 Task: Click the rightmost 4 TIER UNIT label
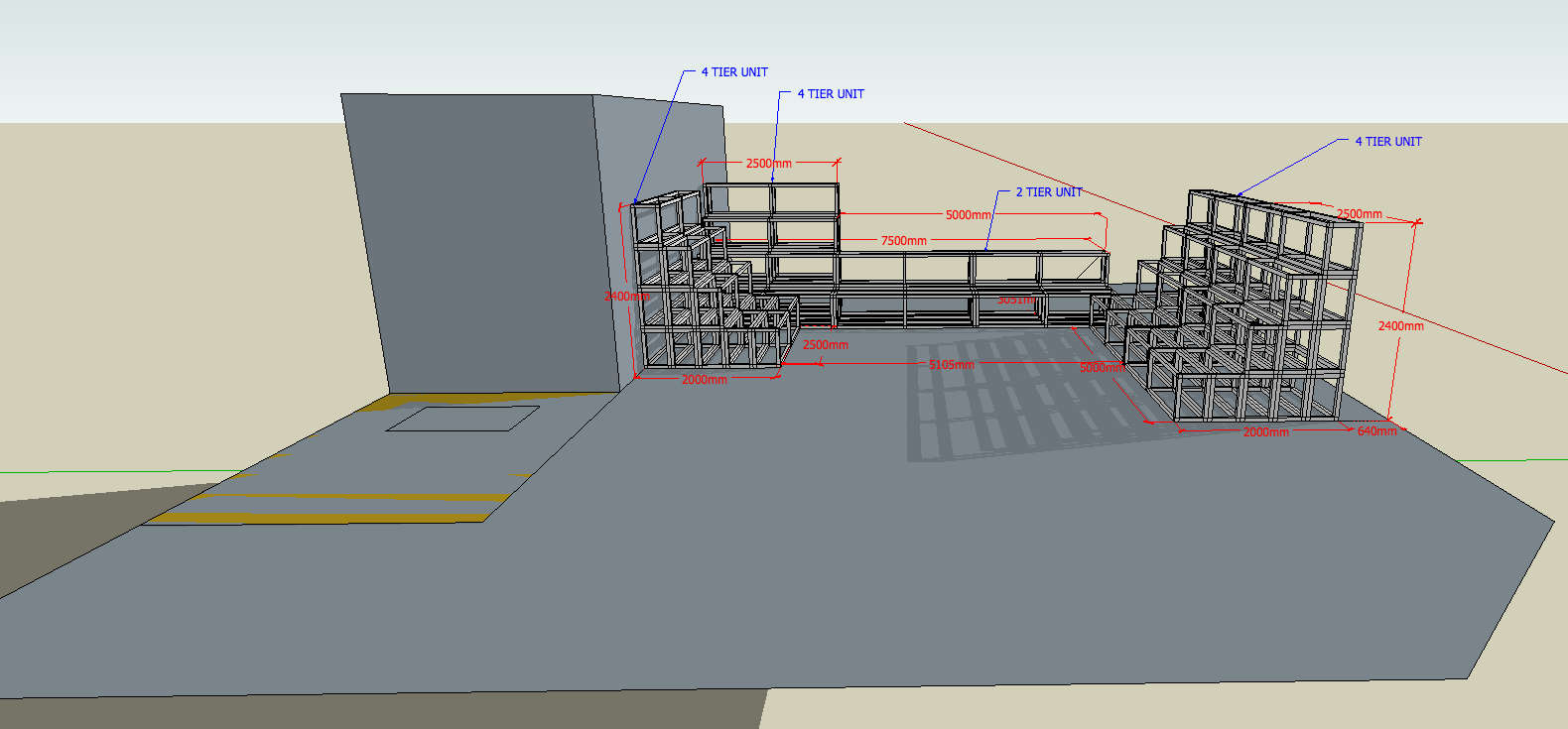pos(1387,142)
